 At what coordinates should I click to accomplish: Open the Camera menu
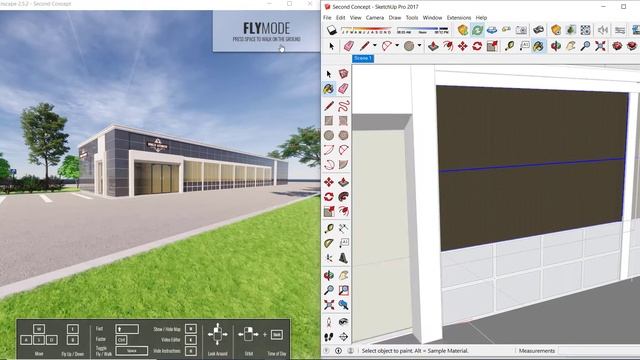[375, 18]
